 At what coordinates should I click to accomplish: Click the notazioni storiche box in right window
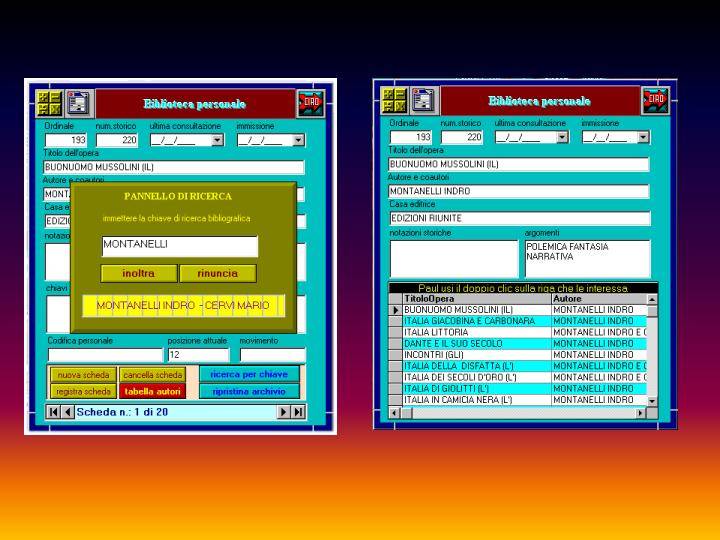click(x=454, y=259)
